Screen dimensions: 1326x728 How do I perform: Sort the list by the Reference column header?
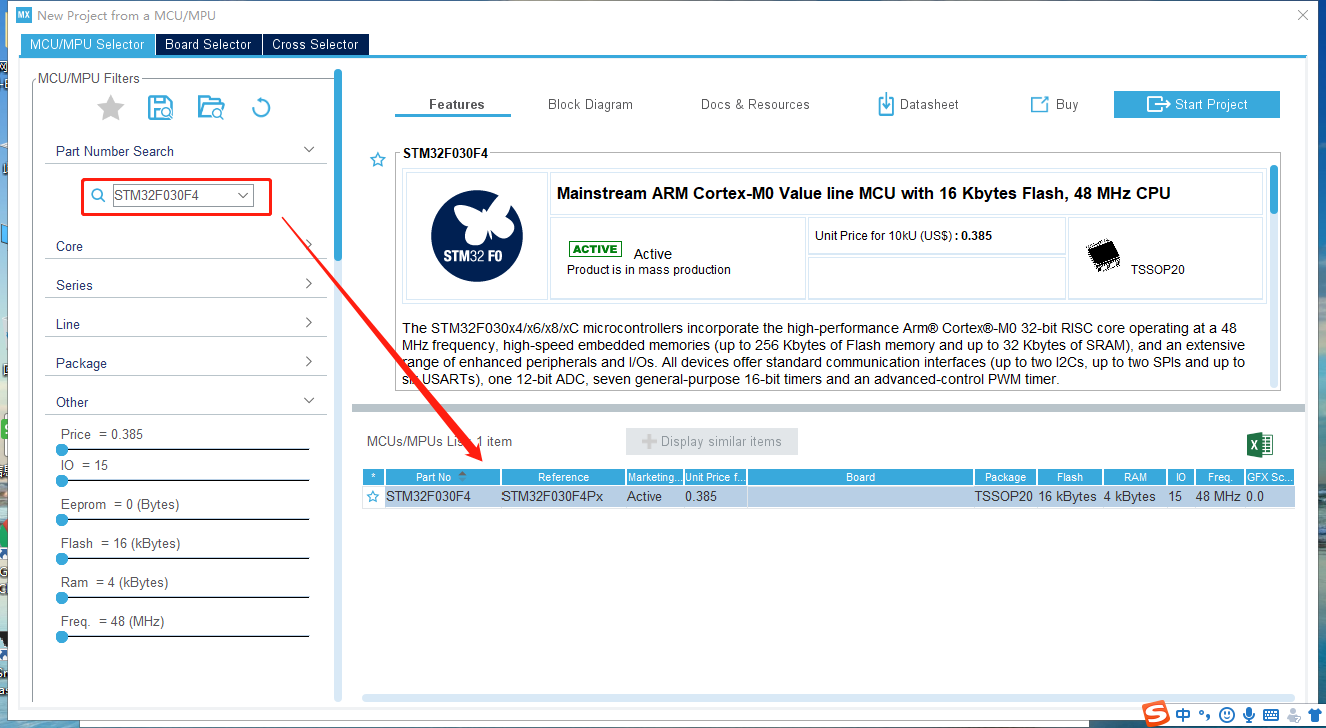click(563, 477)
